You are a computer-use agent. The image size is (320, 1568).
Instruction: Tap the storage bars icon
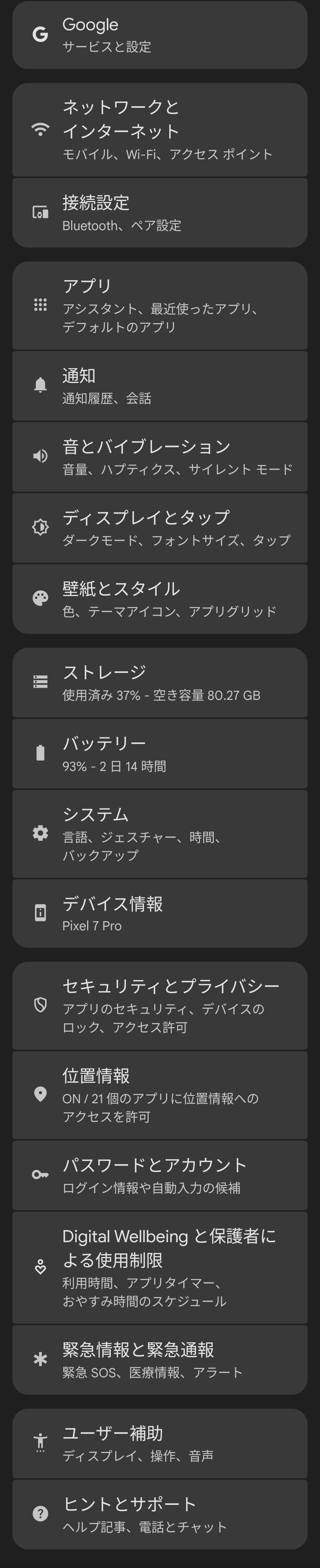40,682
